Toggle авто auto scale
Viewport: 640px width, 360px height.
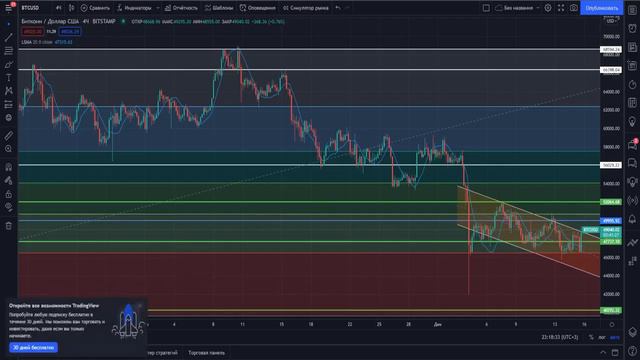click(615, 337)
